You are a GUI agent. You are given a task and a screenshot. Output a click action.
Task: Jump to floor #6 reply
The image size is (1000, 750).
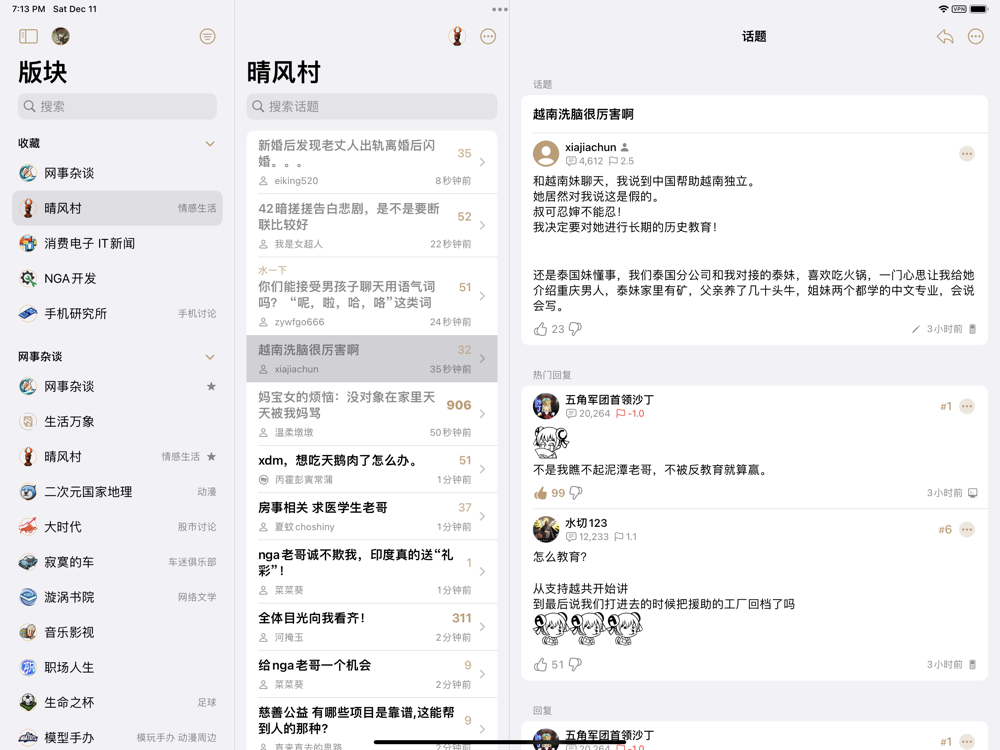tap(945, 529)
